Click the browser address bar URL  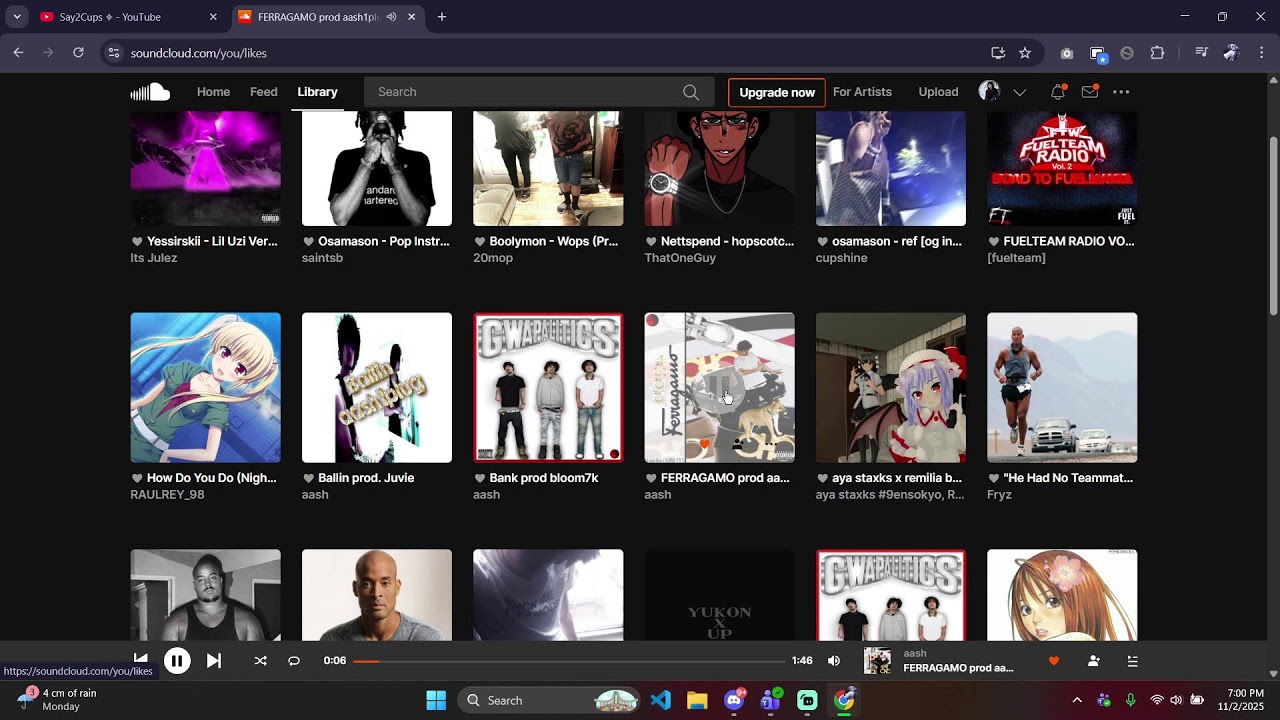tap(199, 53)
